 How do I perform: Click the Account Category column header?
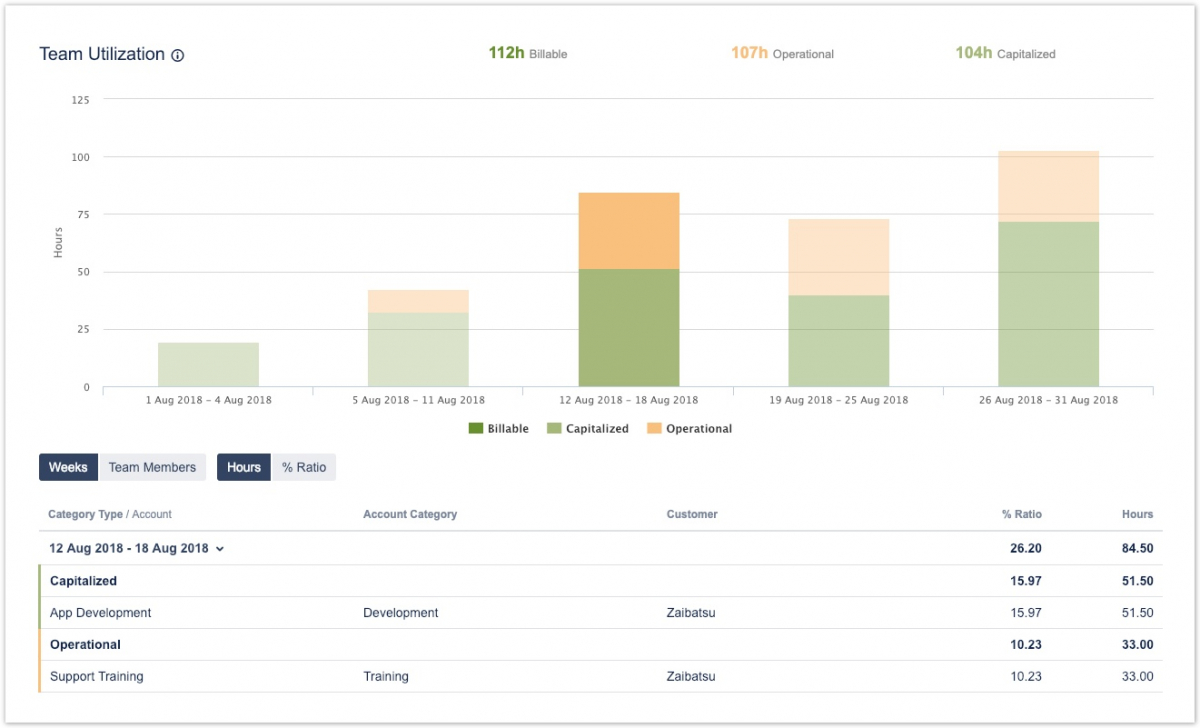coord(410,515)
